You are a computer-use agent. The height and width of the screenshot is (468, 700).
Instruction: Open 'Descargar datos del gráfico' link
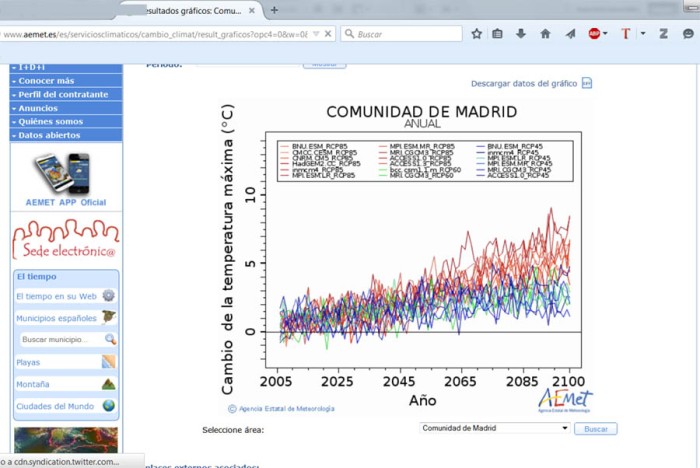click(x=524, y=84)
